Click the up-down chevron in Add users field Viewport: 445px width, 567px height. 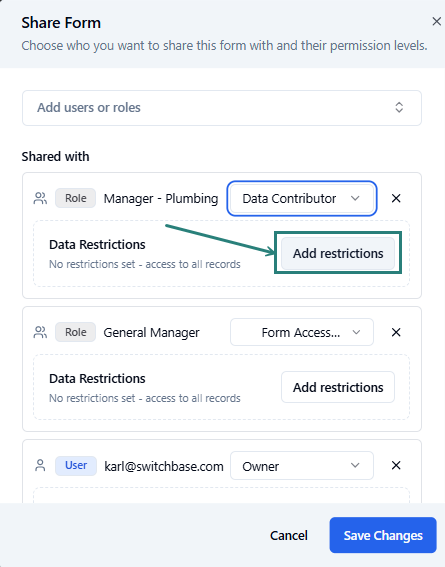point(399,107)
